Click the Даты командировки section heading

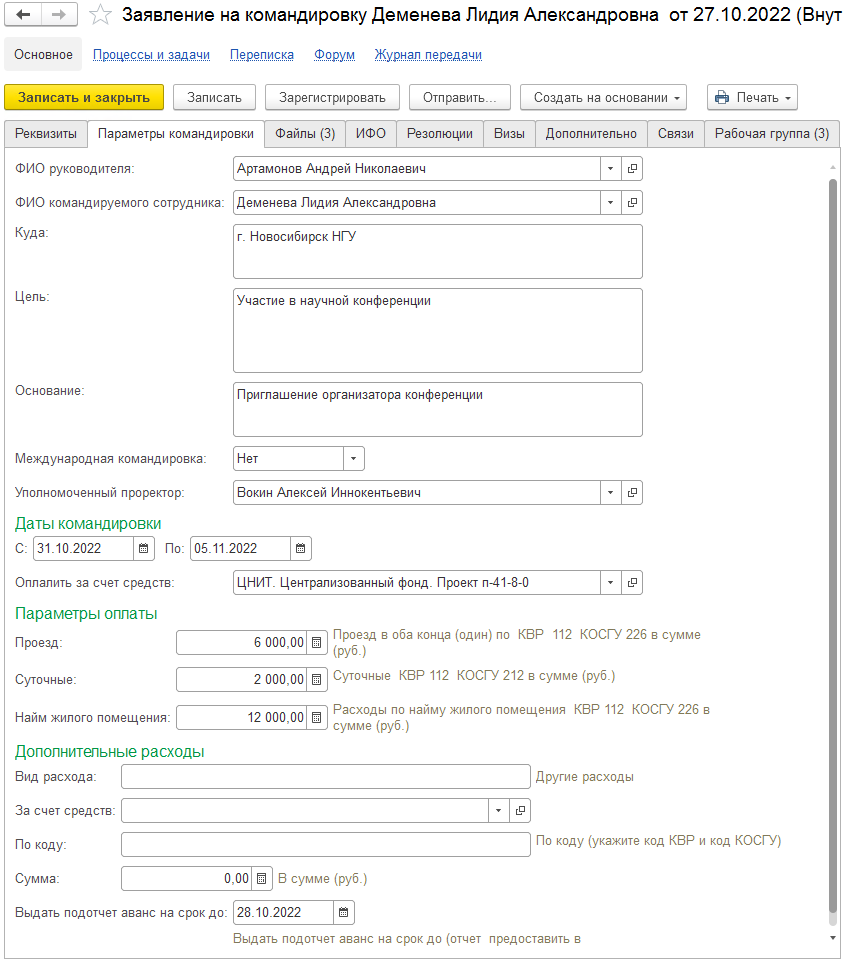tap(88, 524)
